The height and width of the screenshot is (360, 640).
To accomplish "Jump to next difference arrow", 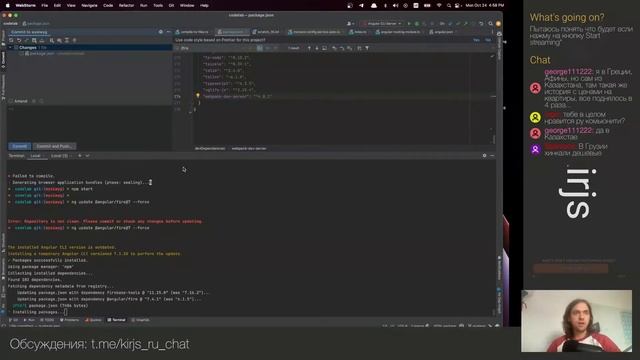I will (317, 48).
